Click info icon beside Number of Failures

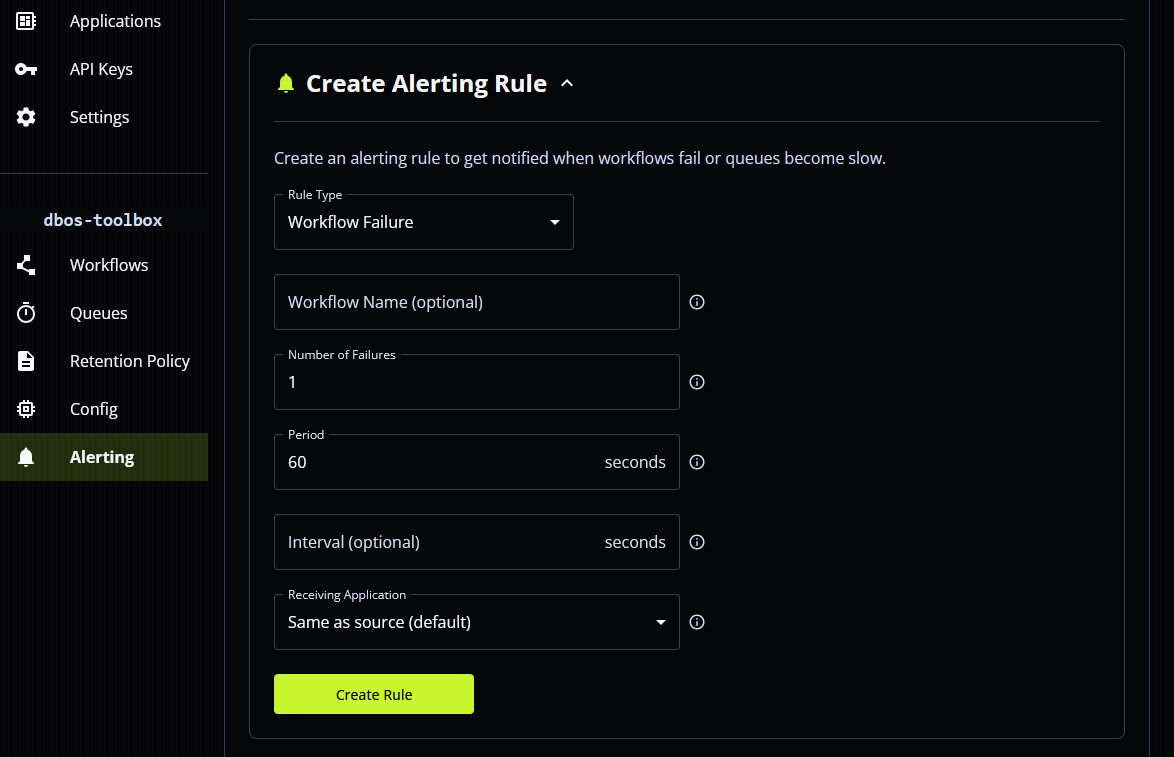pyautogui.click(x=697, y=382)
